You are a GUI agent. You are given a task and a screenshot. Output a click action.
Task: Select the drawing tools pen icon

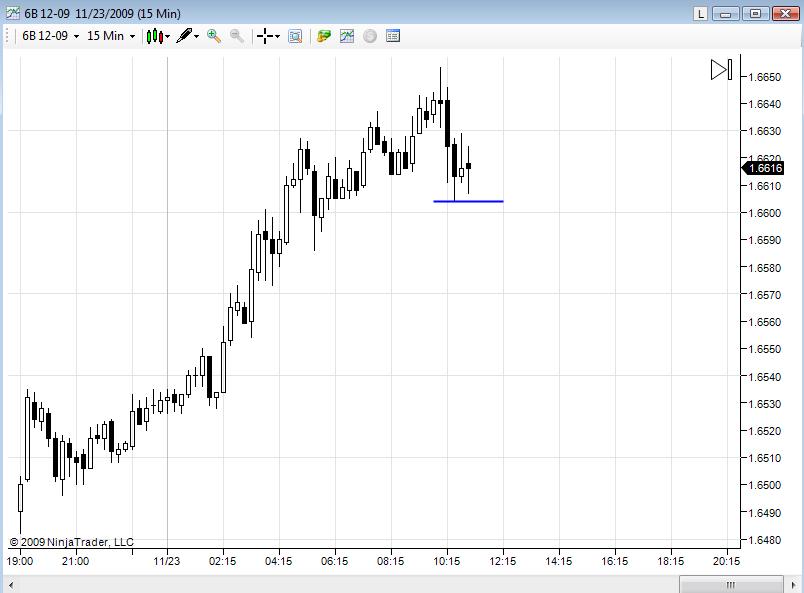pyautogui.click(x=184, y=36)
